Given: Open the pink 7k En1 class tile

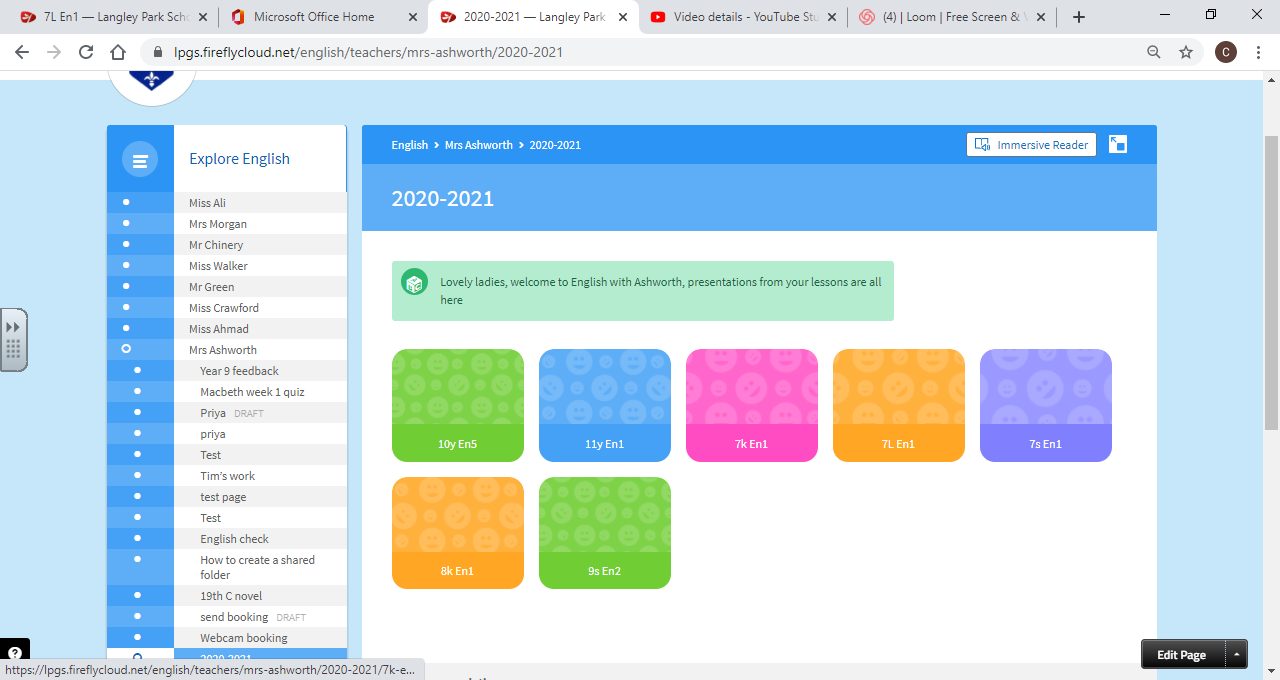Looking at the screenshot, I should click(x=751, y=405).
